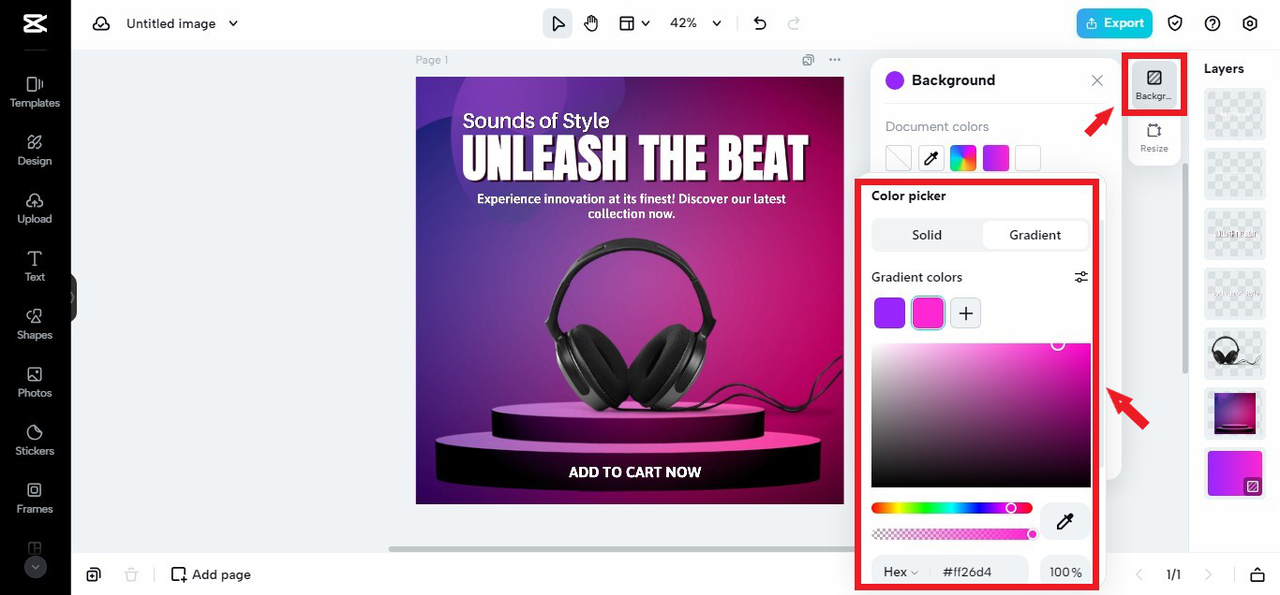Duplicate Page 1 using page icon

pos(808,60)
